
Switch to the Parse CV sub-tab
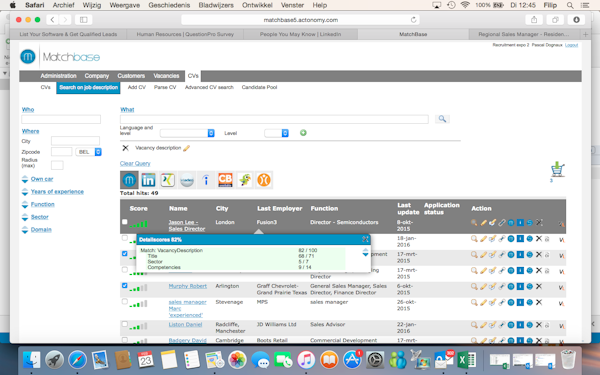point(165,87)
